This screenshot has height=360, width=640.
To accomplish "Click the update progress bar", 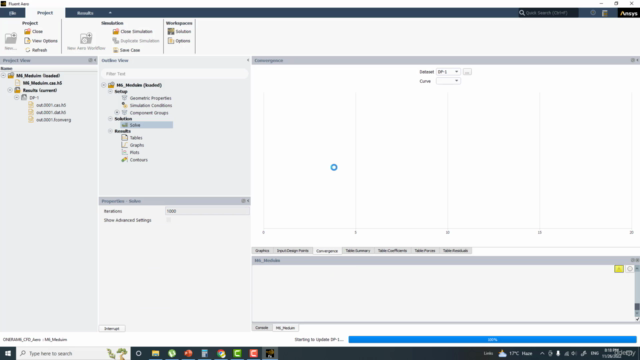I will [x=492, y=340].
